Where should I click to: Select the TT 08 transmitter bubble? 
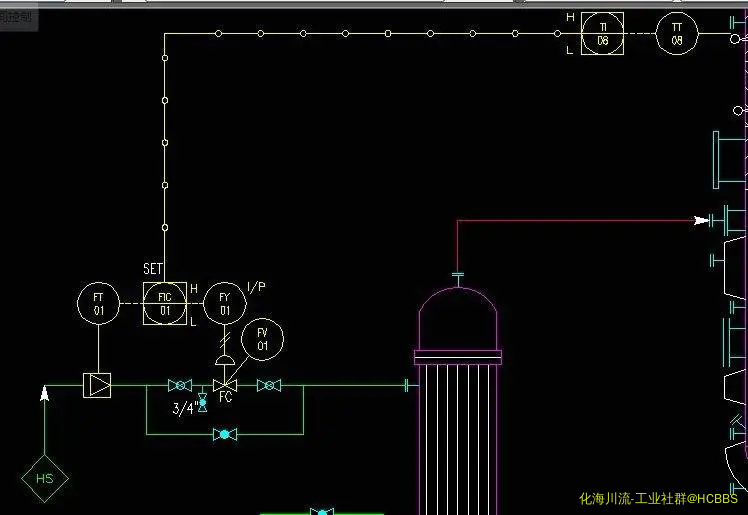coord(677,33)
